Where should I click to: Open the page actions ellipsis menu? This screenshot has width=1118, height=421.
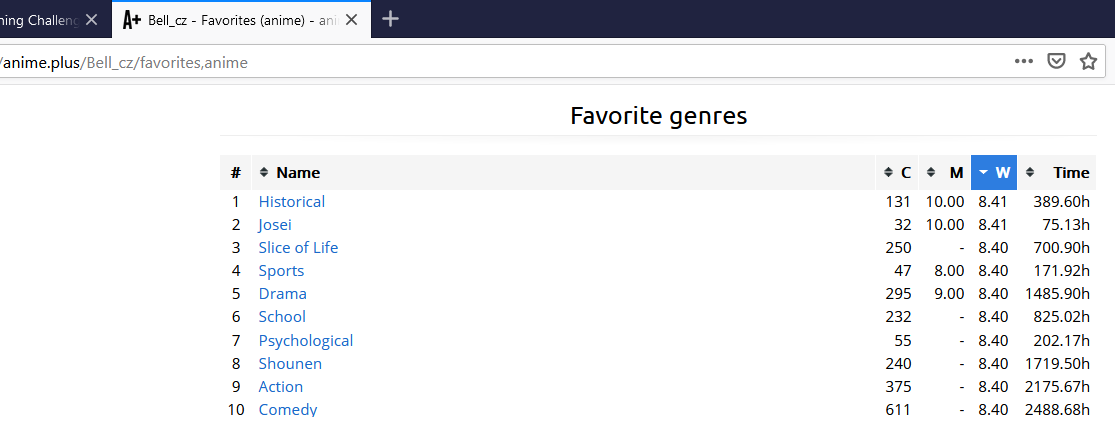1023,62
